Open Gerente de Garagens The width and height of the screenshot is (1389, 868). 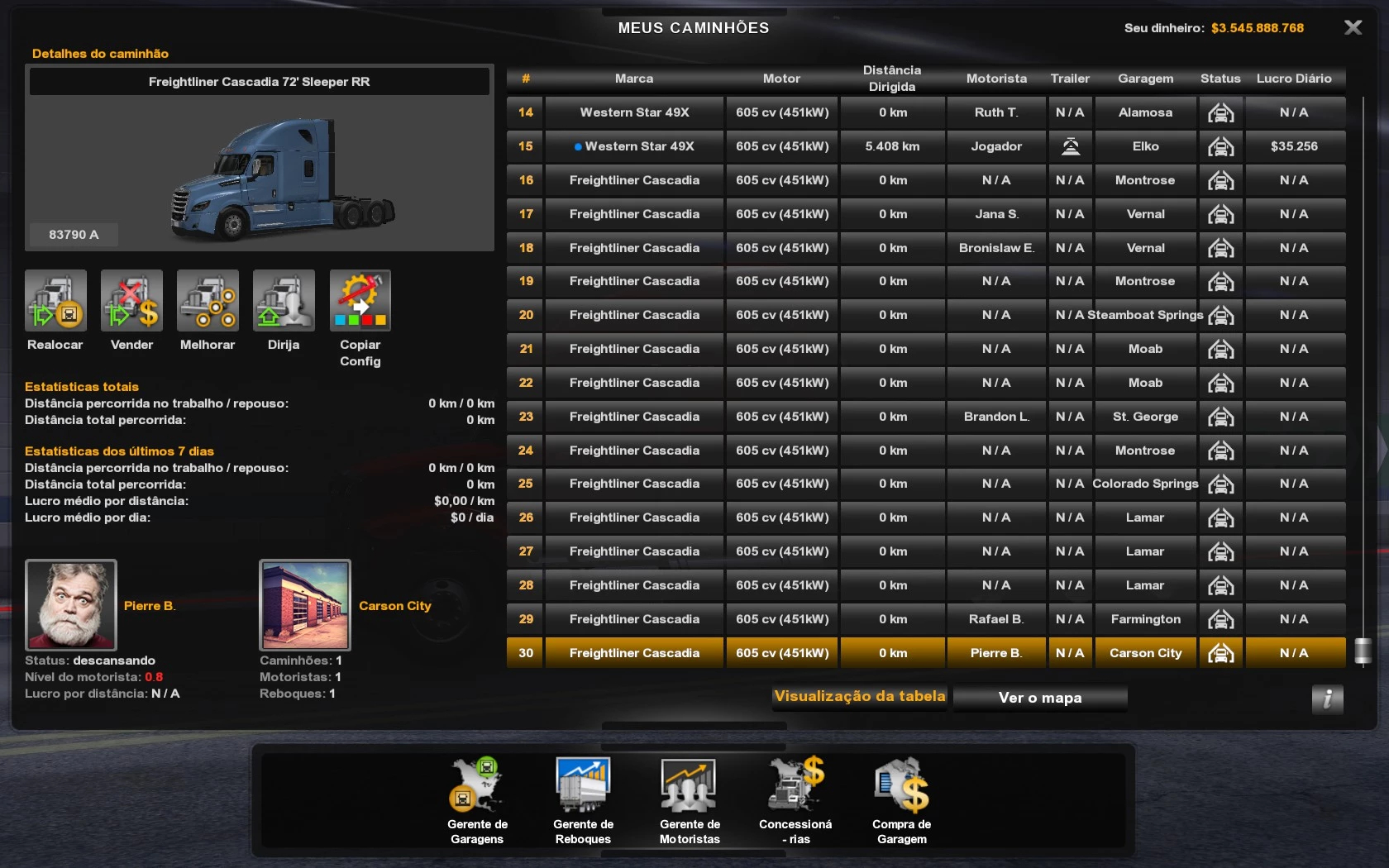[477, 786]
